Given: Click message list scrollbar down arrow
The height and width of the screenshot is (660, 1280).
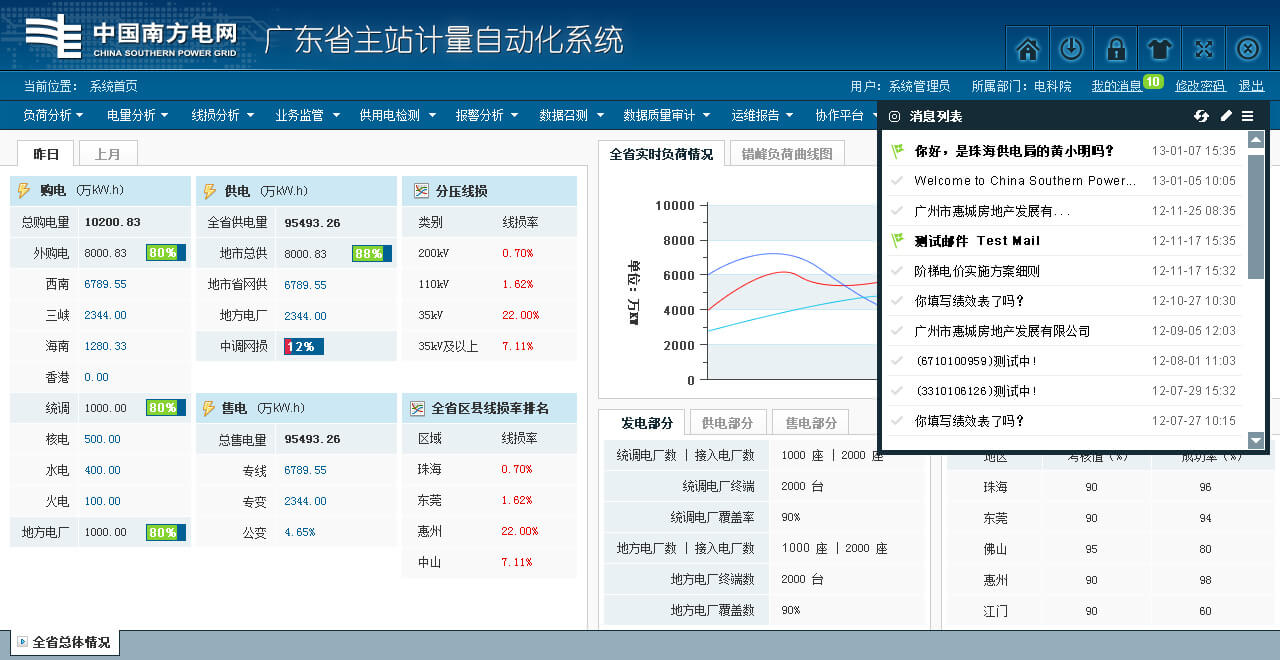Looking at the screenshot, I should [x=1256, y=440].
